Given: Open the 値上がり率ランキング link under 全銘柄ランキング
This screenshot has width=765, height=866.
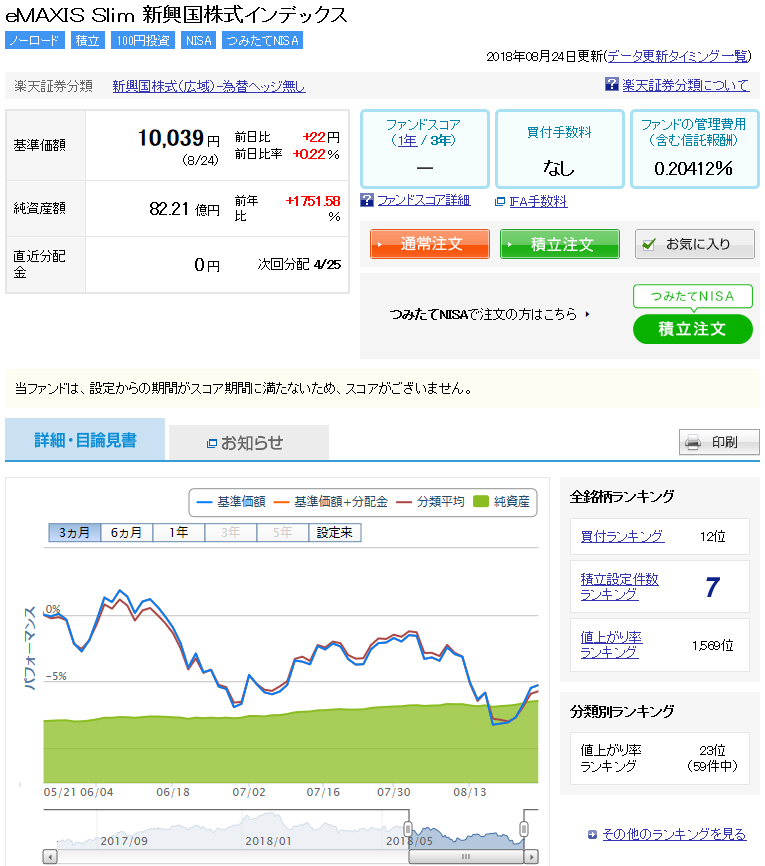Looking at the screenshot, I should click(x=611, y=645).
